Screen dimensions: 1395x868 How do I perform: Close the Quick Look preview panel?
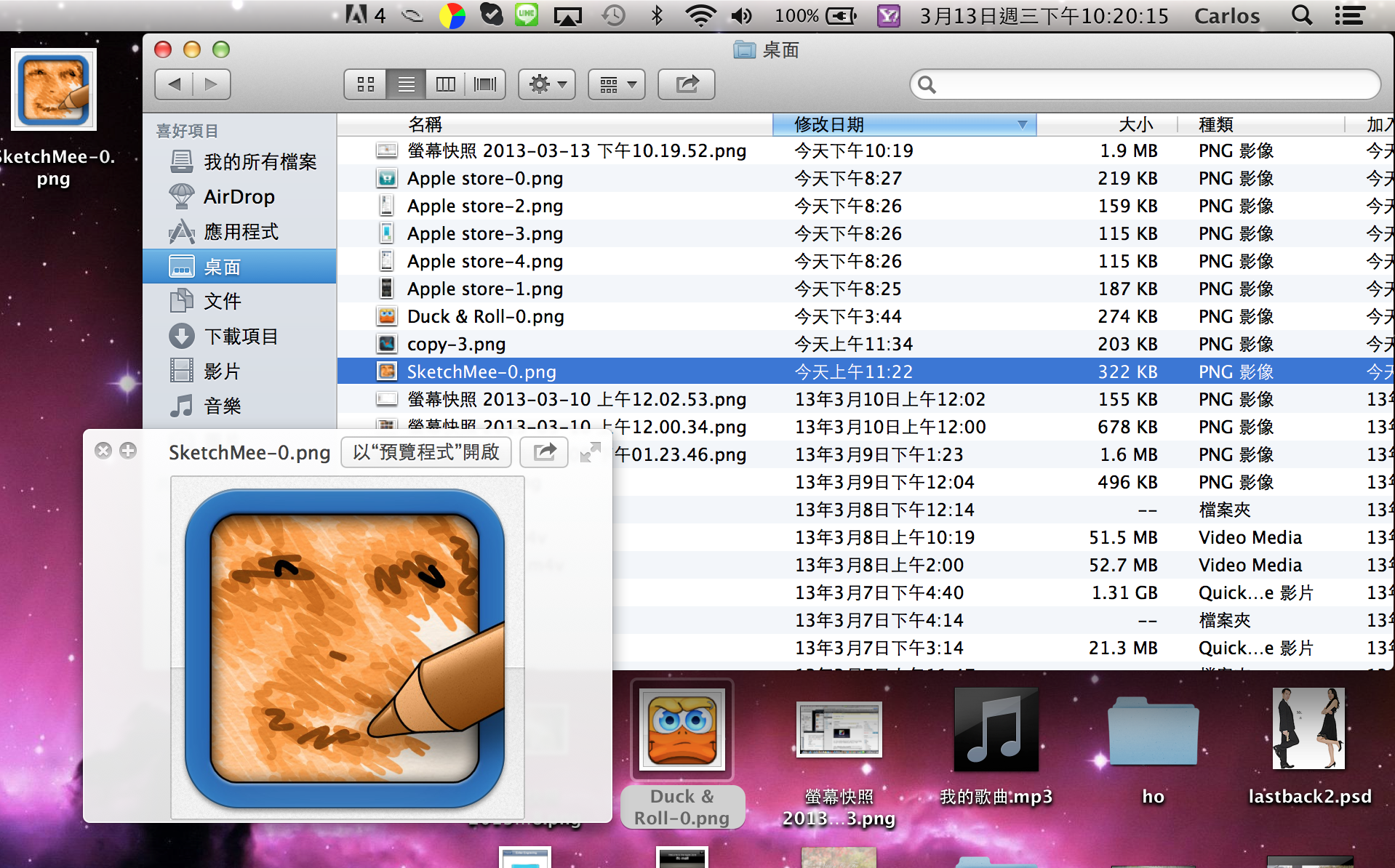[x=103, y=451]
